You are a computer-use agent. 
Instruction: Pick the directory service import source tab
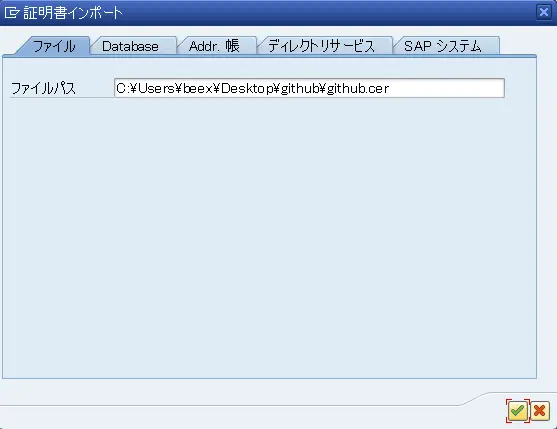(321, 46)
